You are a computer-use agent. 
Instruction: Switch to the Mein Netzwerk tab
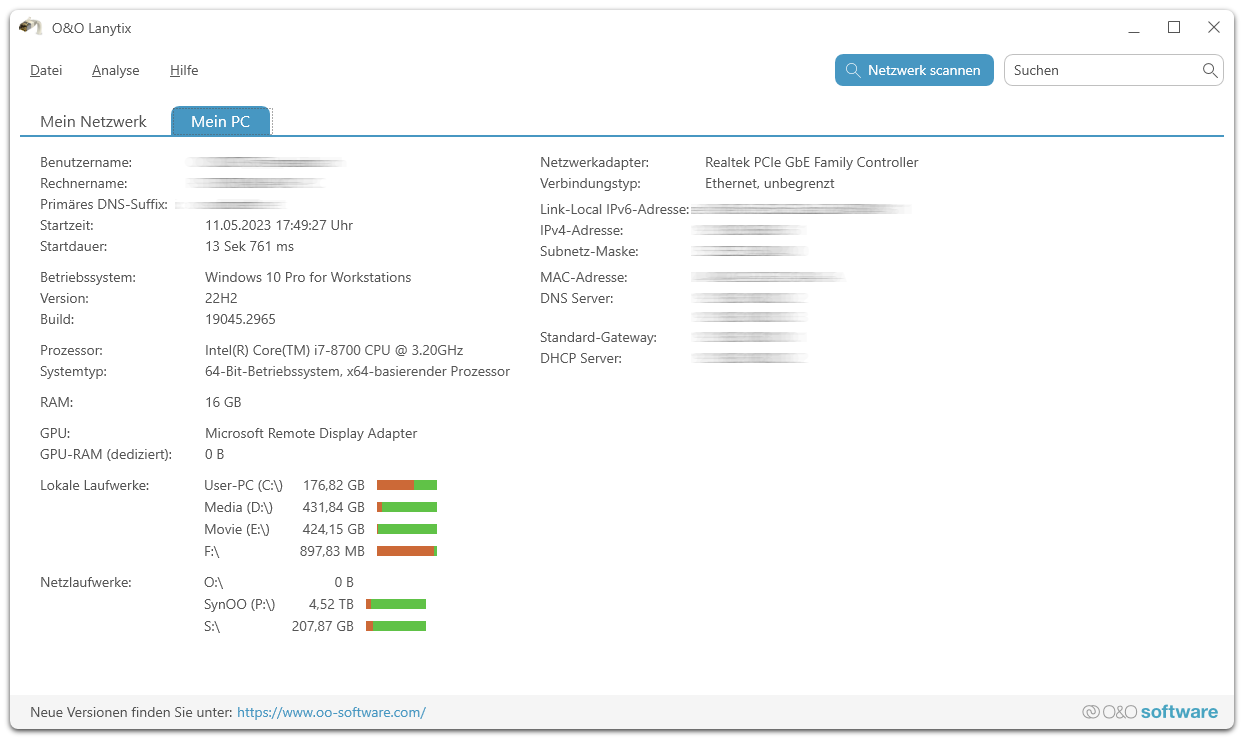click(93, 121)
